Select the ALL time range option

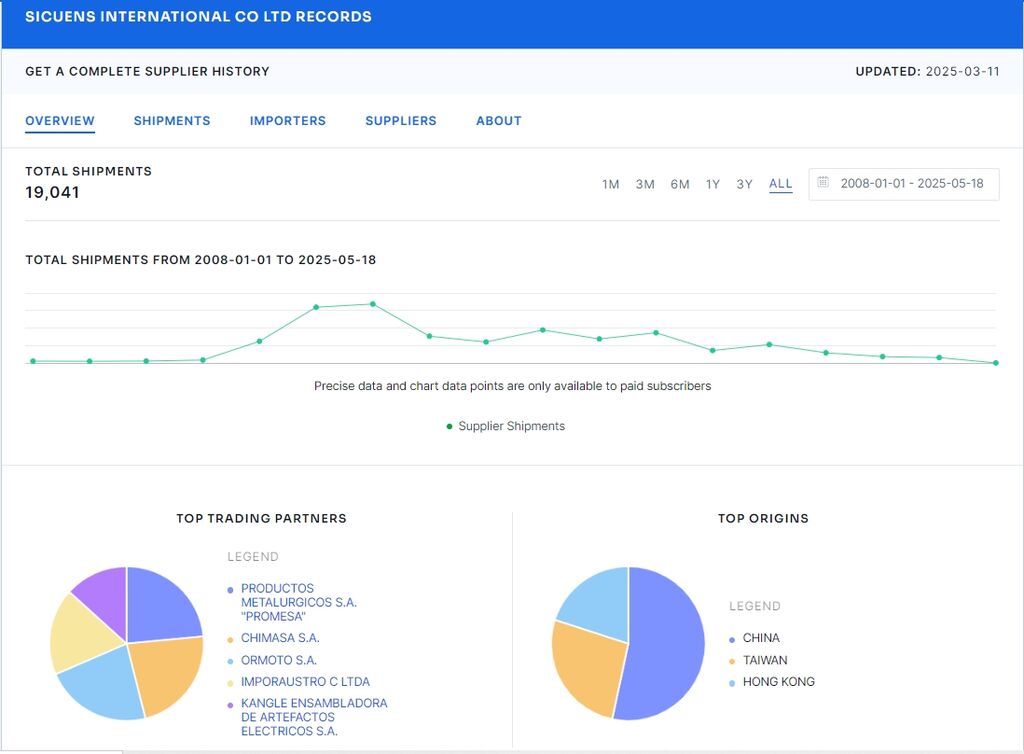click(x=780, y=184)
